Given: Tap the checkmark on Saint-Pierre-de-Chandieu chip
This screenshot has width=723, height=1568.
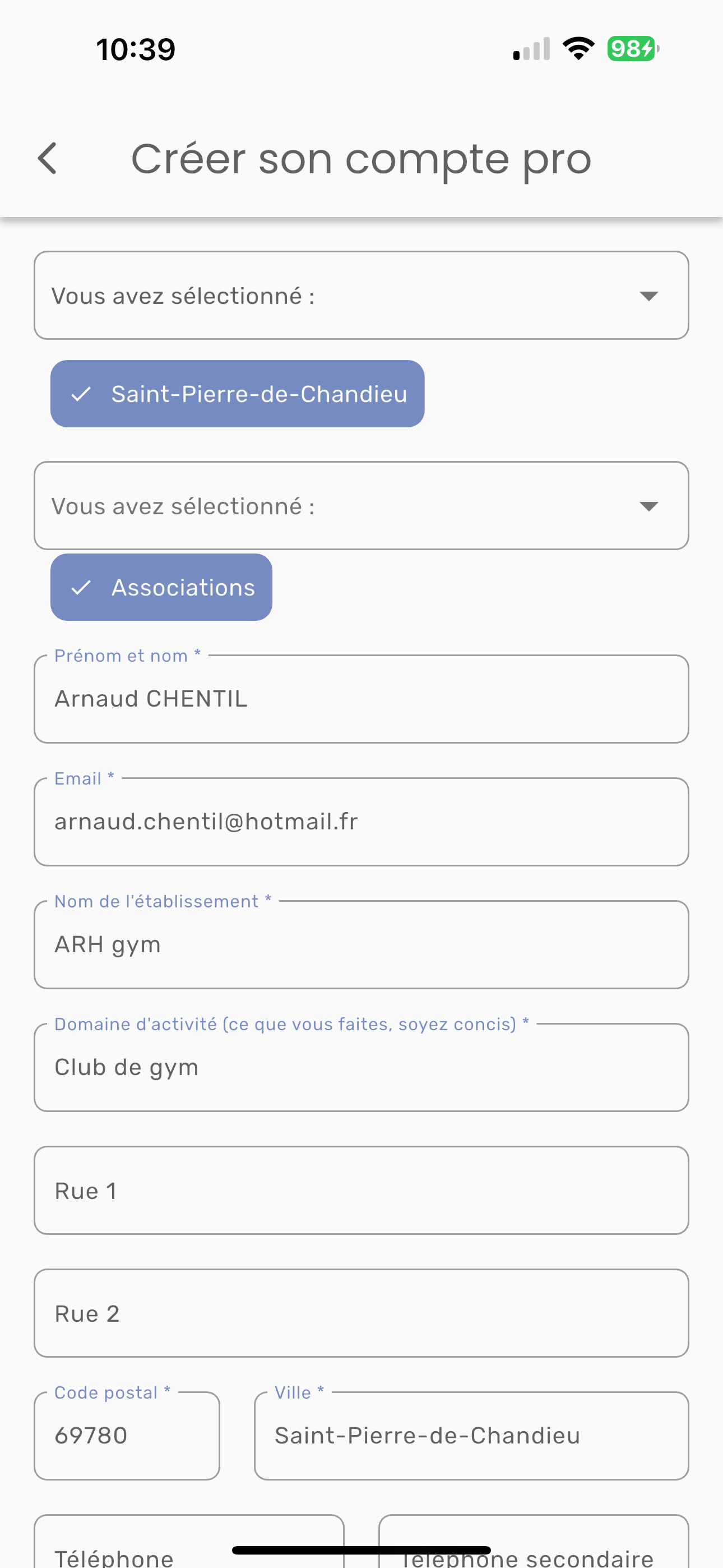Looking at the screenshot, I should [81, 394].
